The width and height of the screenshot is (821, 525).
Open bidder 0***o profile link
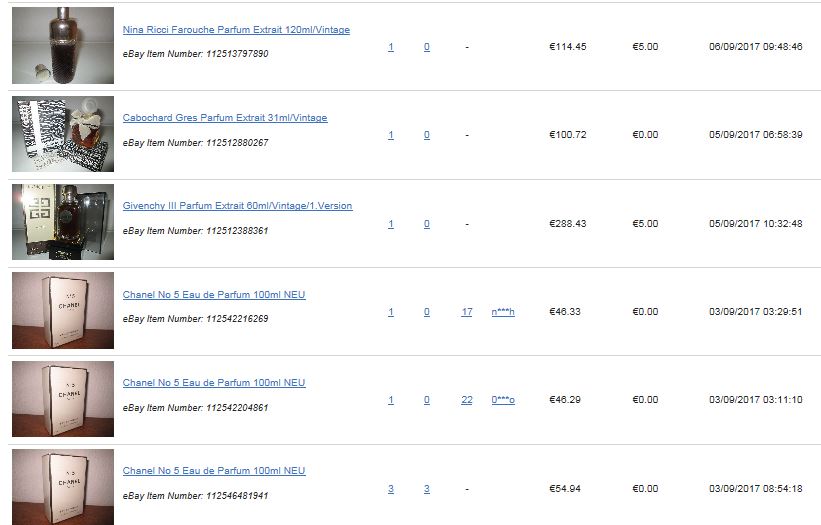click(503, 400)
